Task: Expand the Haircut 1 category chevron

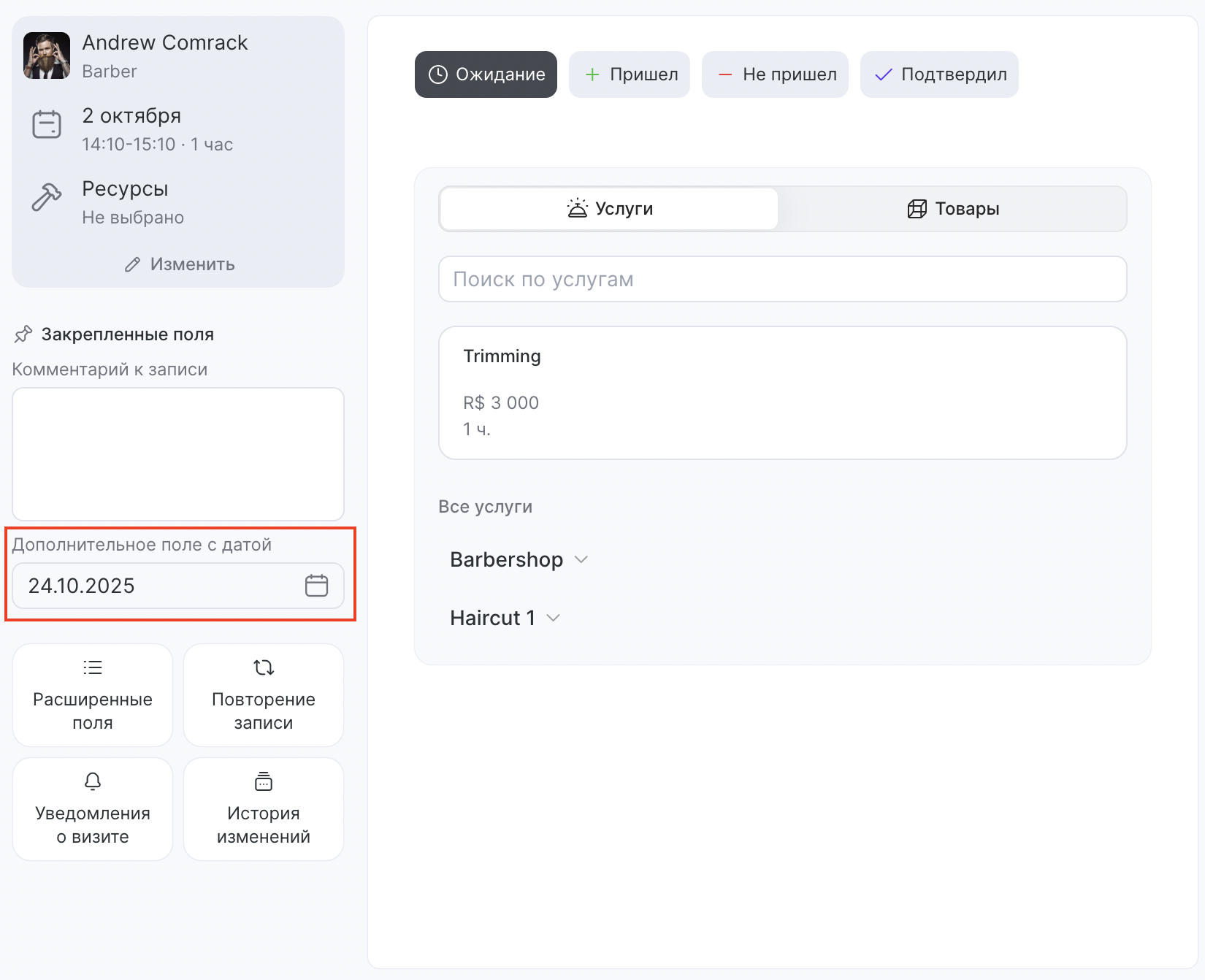Action: tap(554, 618)
